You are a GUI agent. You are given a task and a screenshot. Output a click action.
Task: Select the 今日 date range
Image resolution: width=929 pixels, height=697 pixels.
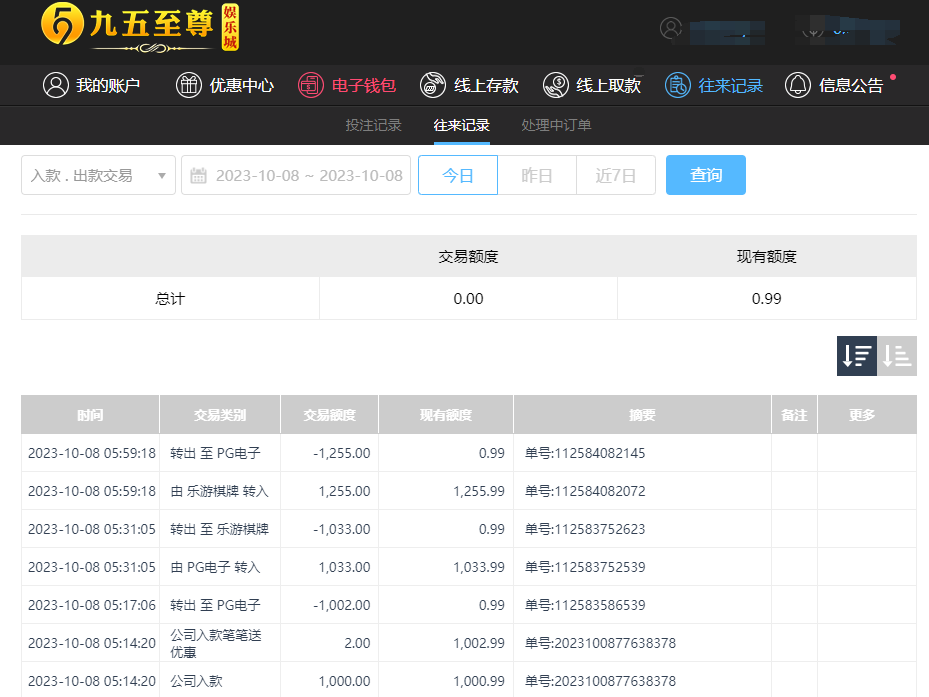[457, 175]
